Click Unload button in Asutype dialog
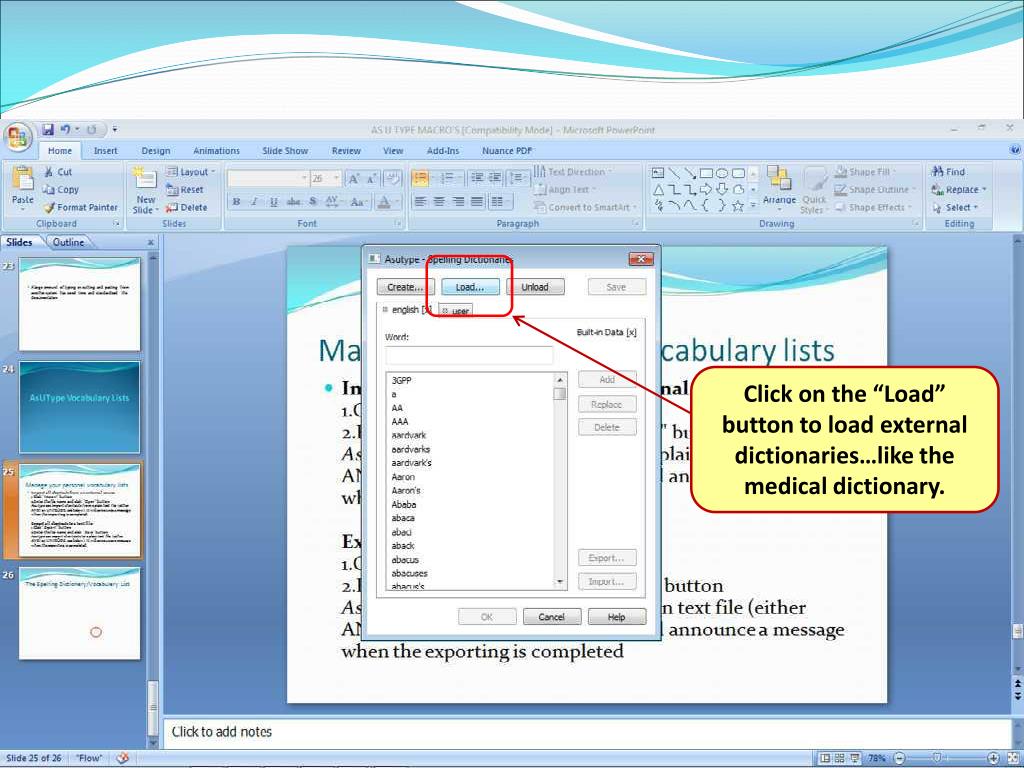 (535, 287)
